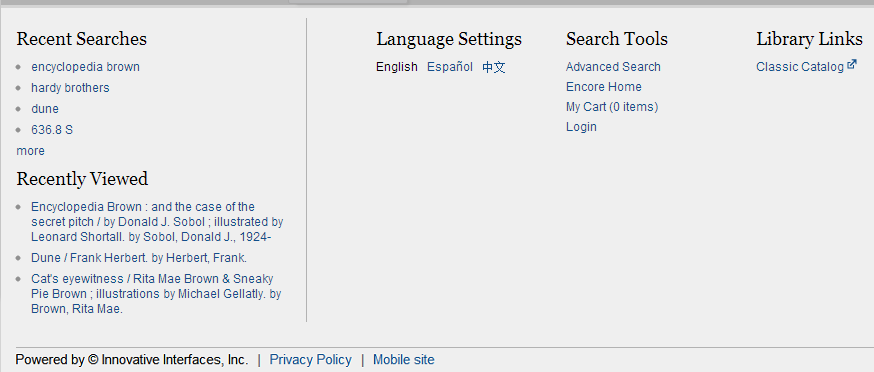Image resolution: width=874 pixels, height=372 pixels.
Task: Open My Cart (0 items)
Action: pyautogui.click(x=612, y=107)
